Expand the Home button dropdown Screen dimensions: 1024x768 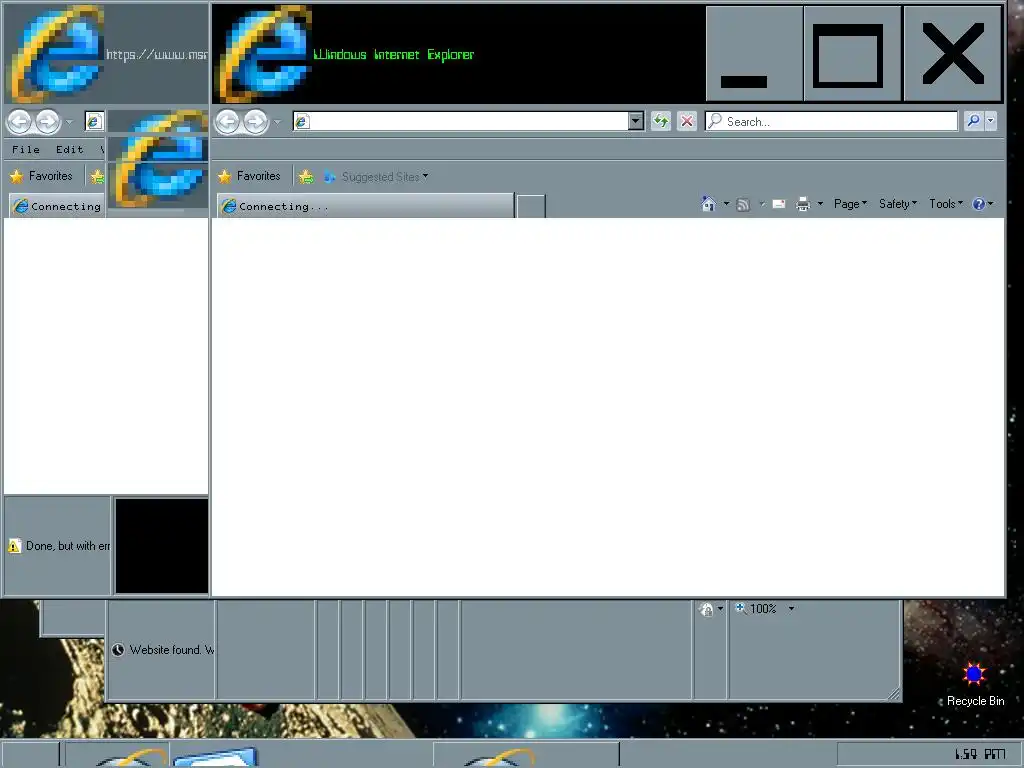pyautogui.click(x=726, y=204)
